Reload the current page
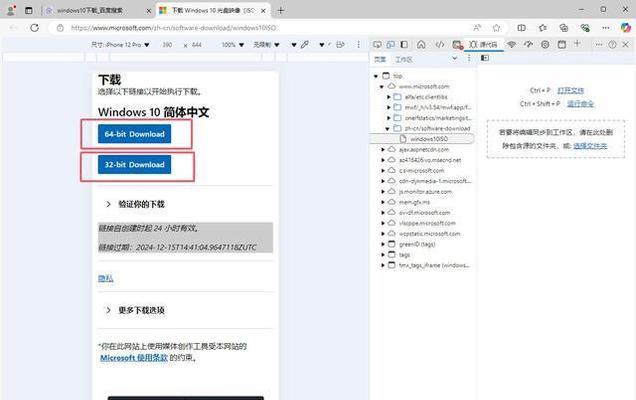 point(34,28)
